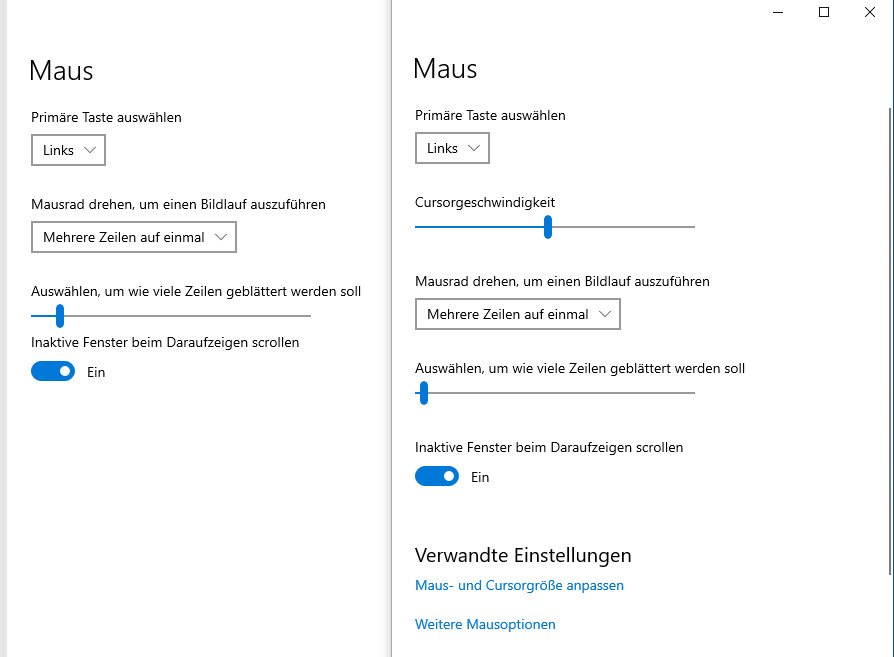Click the Ein label in the right panel

click(480, 478)
